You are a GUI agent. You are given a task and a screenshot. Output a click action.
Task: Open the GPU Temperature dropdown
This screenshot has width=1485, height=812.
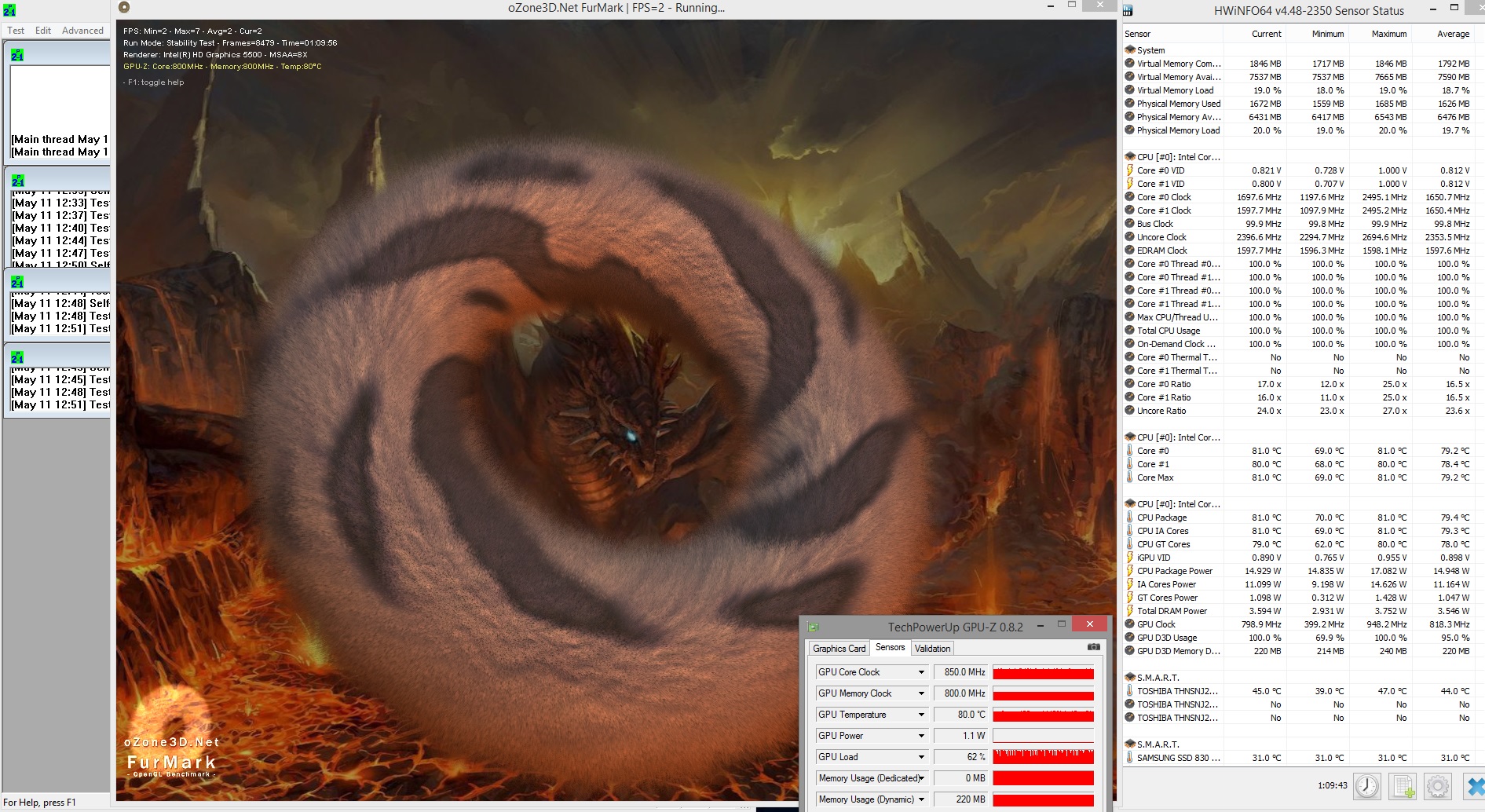point(921,715)
